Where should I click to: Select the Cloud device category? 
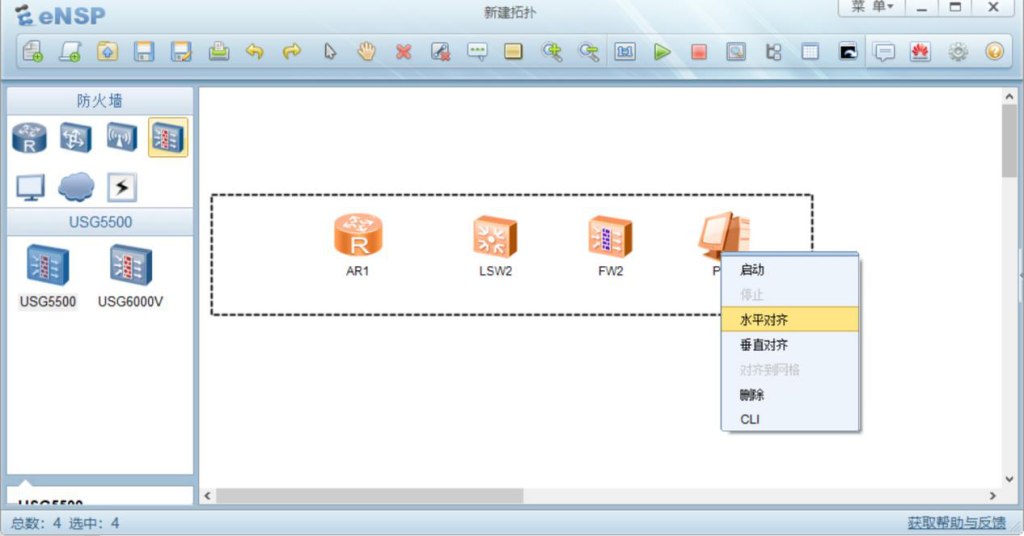click(76, 187)
